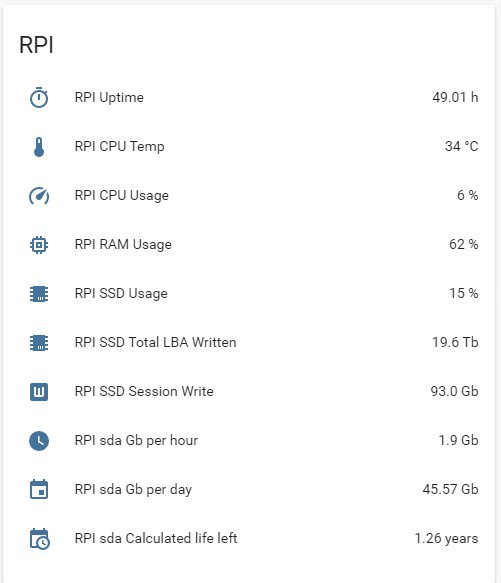Click the 1.26 years life left value
Image resolution: width=501 pixels, height=583 pixels.
coord(446,538)
